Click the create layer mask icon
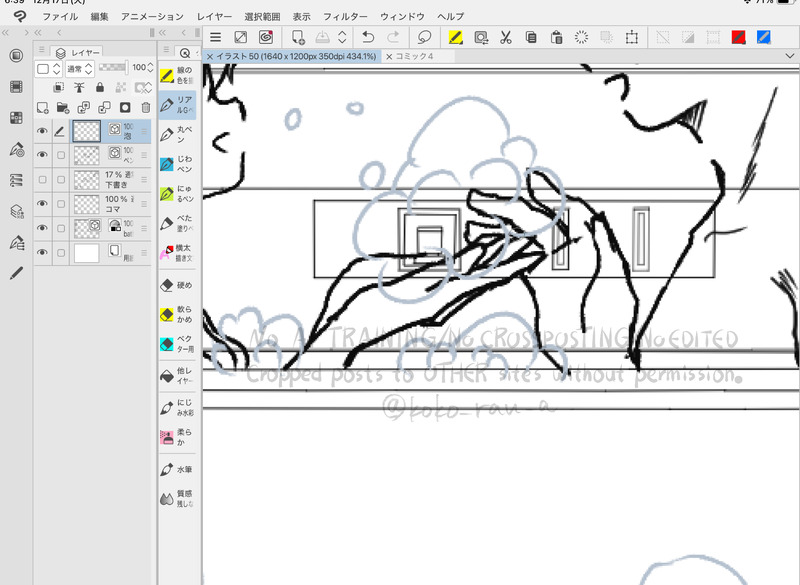This screenshot has height=585, width=800. point(124,108)
